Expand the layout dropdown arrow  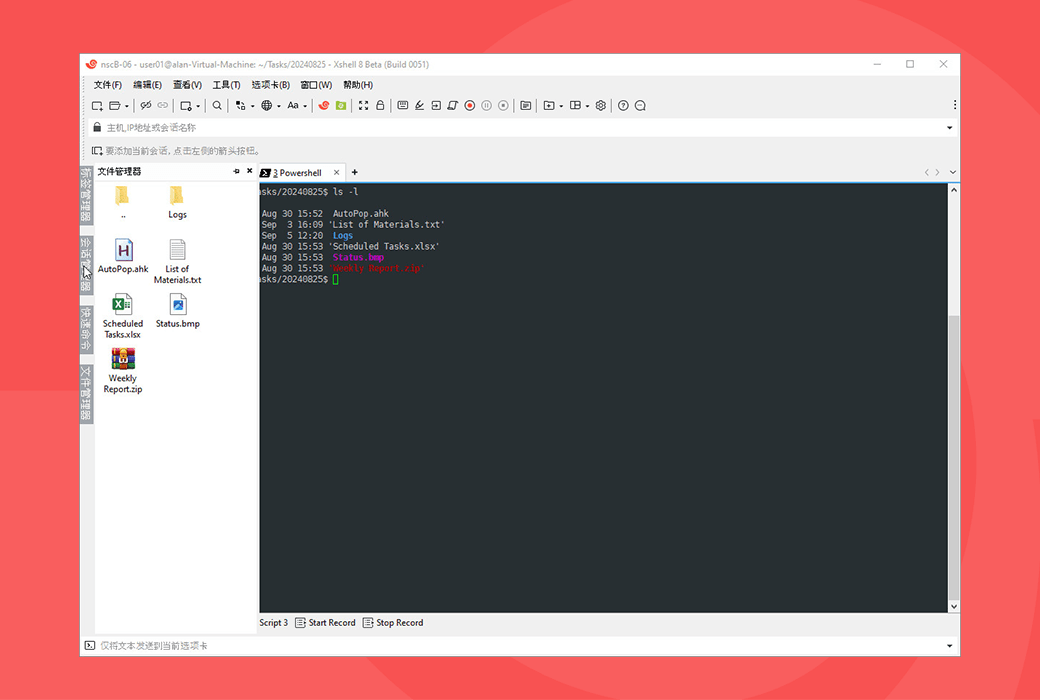[587, 106]
